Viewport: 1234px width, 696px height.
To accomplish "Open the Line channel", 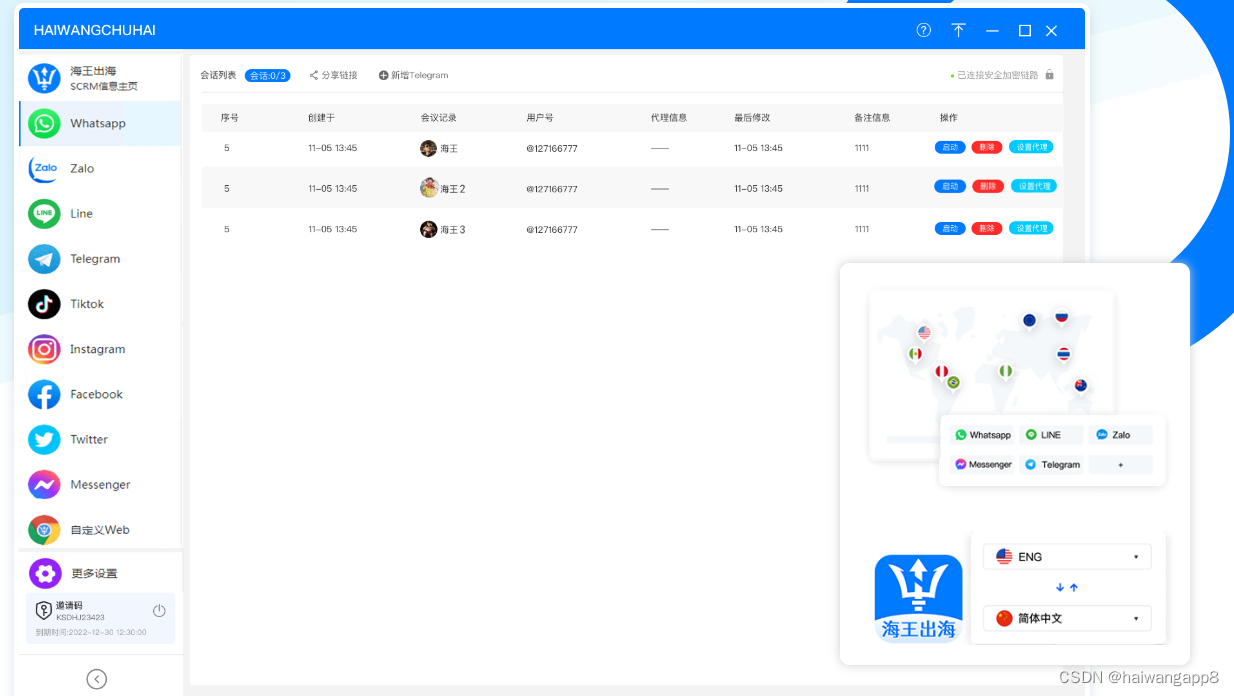I will (x=100, y=213).
